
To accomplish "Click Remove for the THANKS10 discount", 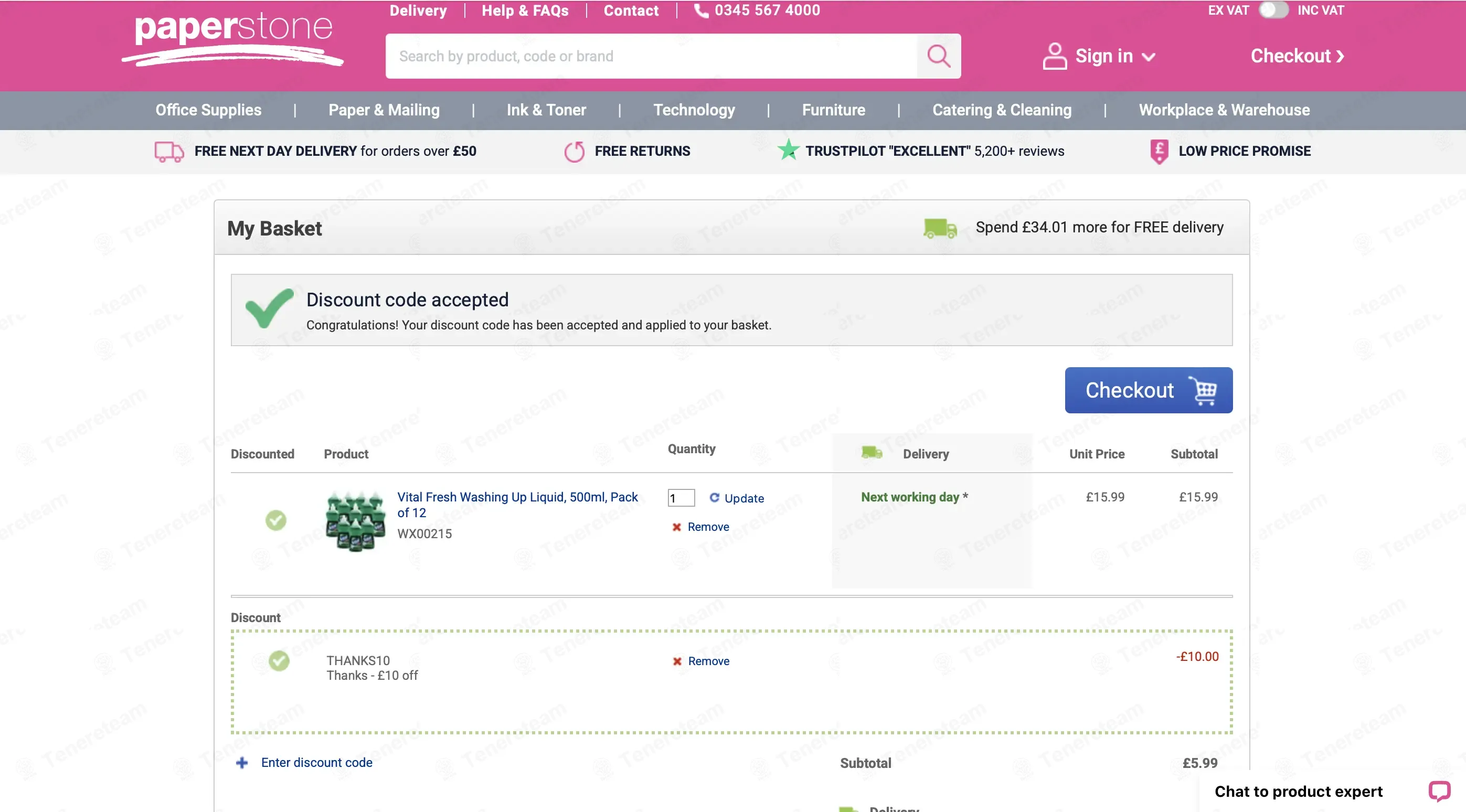I will coord(708,661).
